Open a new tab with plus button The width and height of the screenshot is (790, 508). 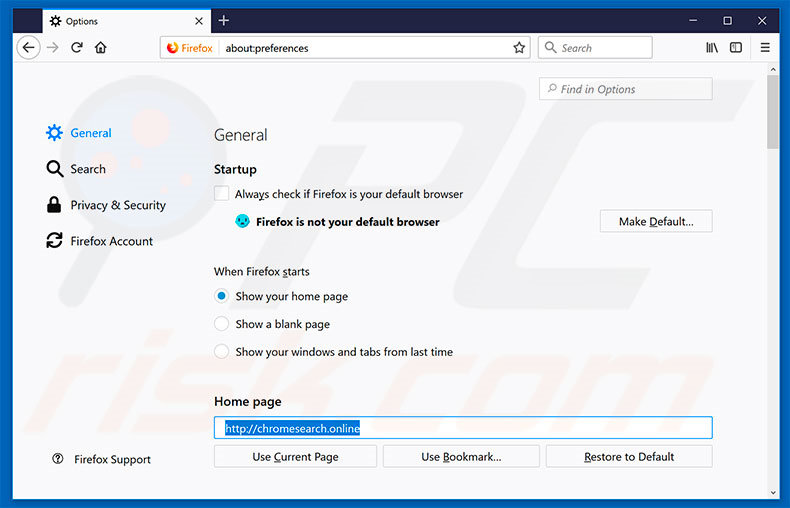coord(224,21)
